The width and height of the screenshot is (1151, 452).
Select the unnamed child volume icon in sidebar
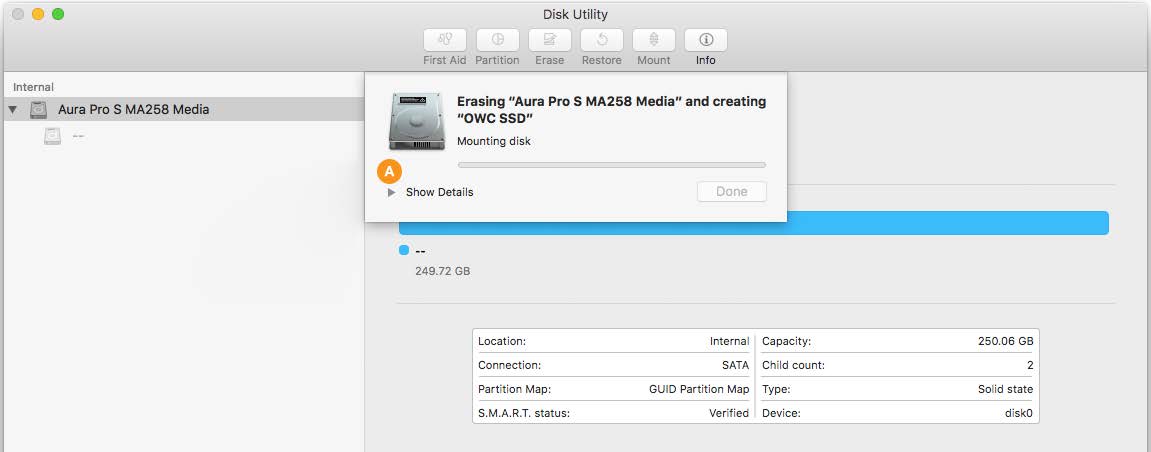pyautogui.click(x=52, y=136)
